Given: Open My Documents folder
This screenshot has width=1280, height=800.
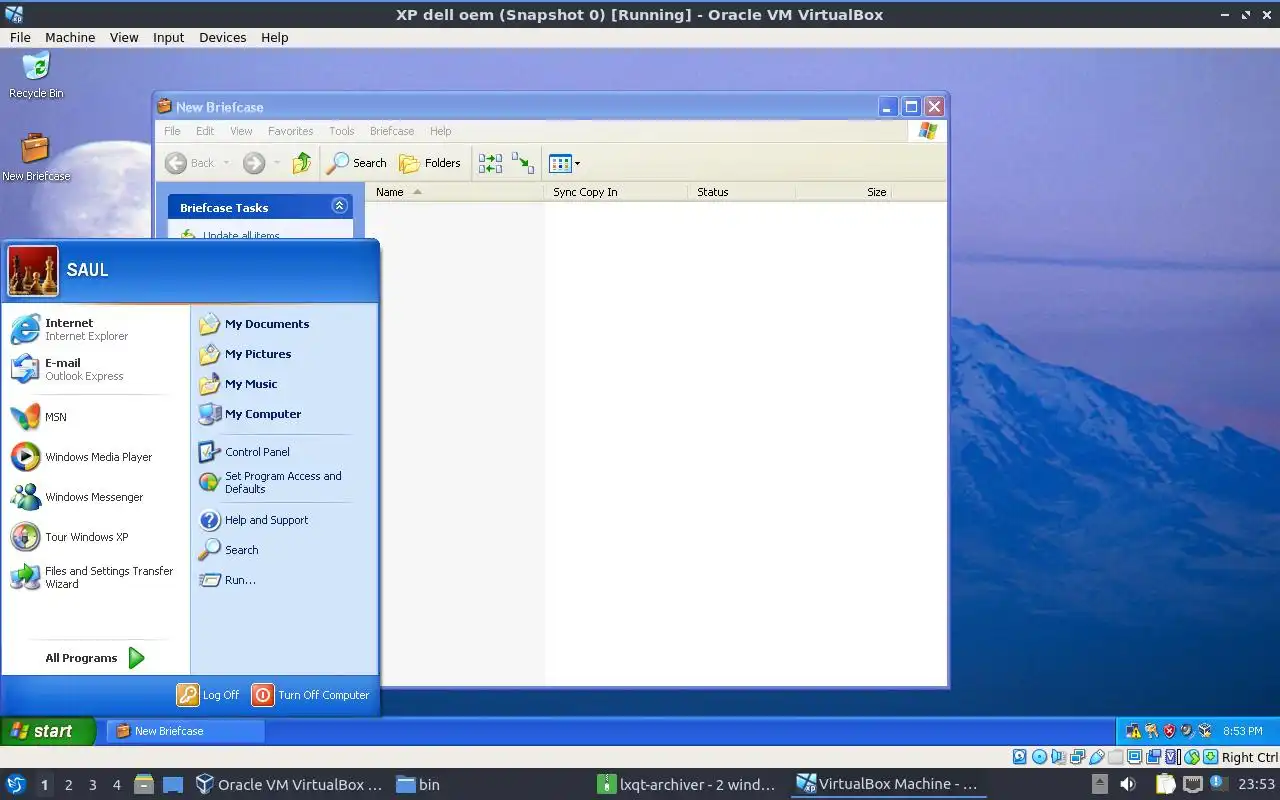Looking at the screenshot, I should (x=284, y=324).
